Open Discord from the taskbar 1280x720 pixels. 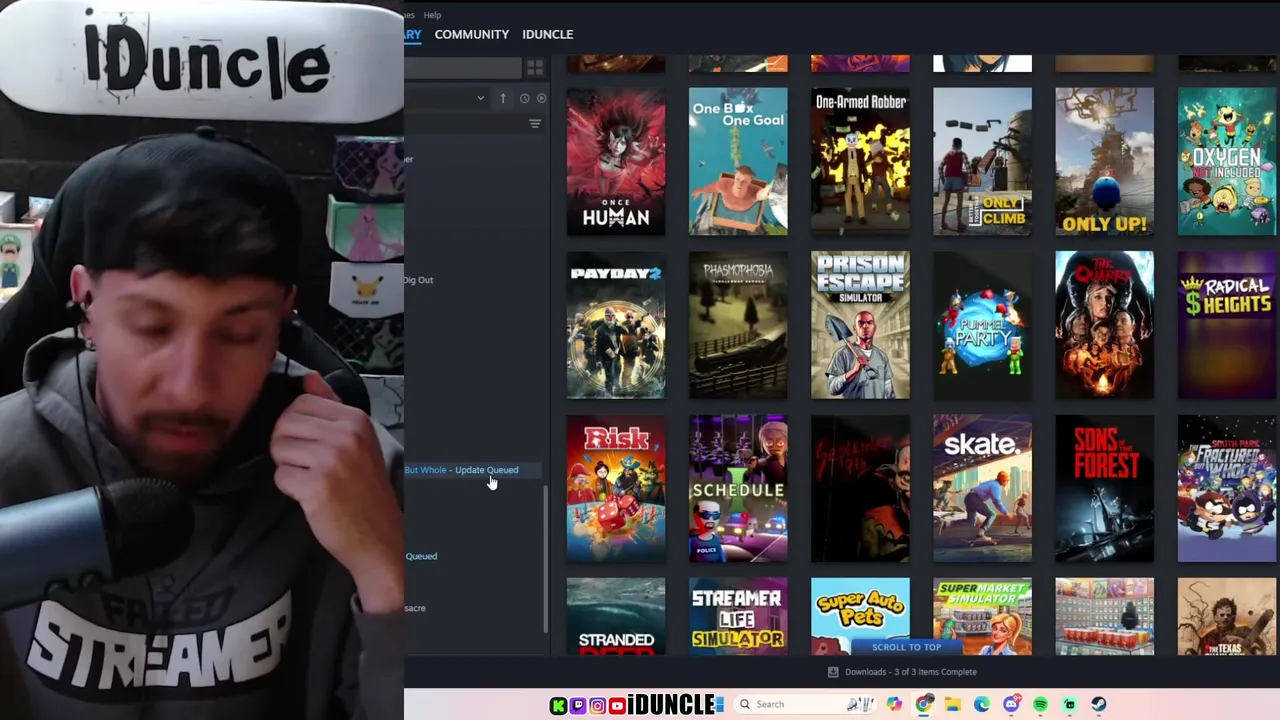pos(1011,704)
